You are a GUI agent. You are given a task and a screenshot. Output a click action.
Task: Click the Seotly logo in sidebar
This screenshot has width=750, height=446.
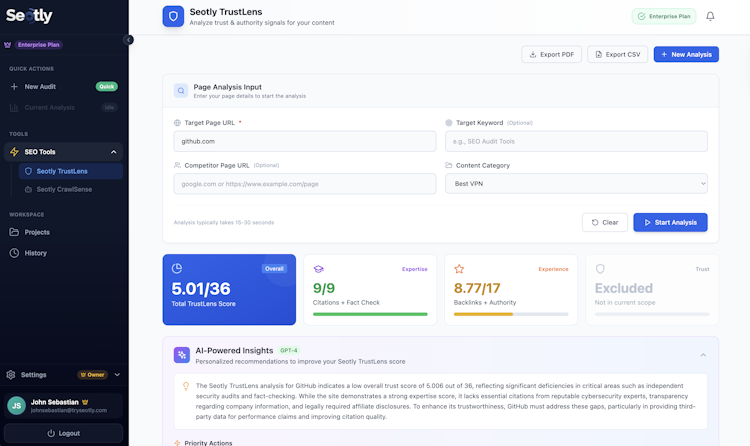click(x=29, y=16)
